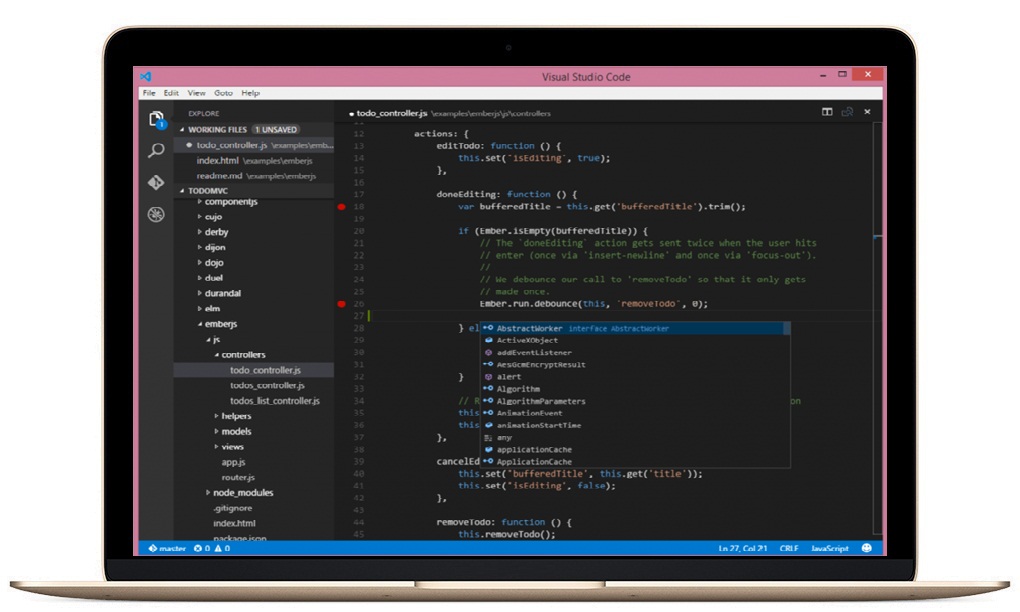The height and width of the screenshot is (612, 1020).
Task: Click the show changes icon beside split editor
Action: pos(847,112)
